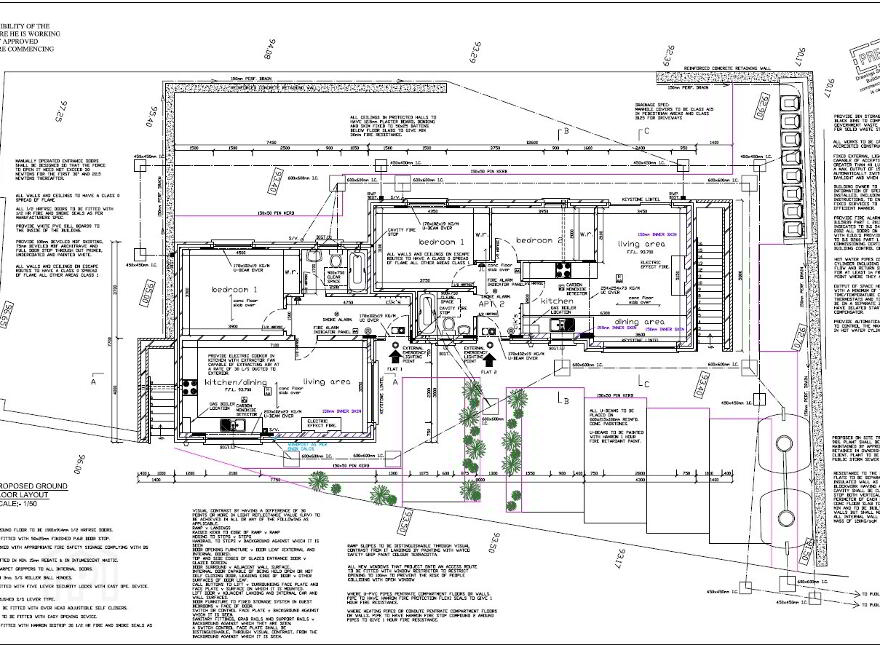Select the standalone 'kitchen' label in APT 2
Screen dimensions: 880x645
pyautogui.click(x=557, y=301)
